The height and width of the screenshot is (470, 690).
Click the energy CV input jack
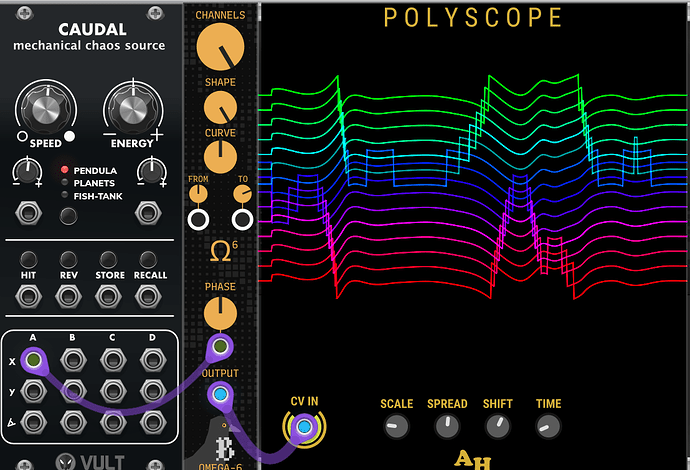pos(148,213)
